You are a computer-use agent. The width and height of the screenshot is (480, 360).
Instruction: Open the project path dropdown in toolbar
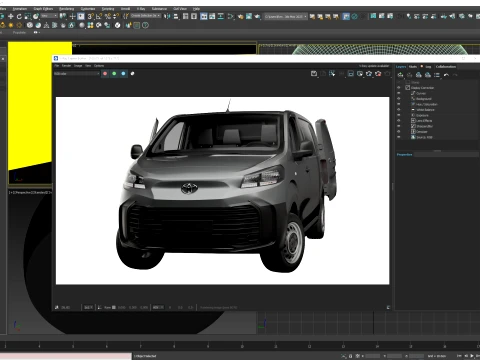click(x=285, y=16)
